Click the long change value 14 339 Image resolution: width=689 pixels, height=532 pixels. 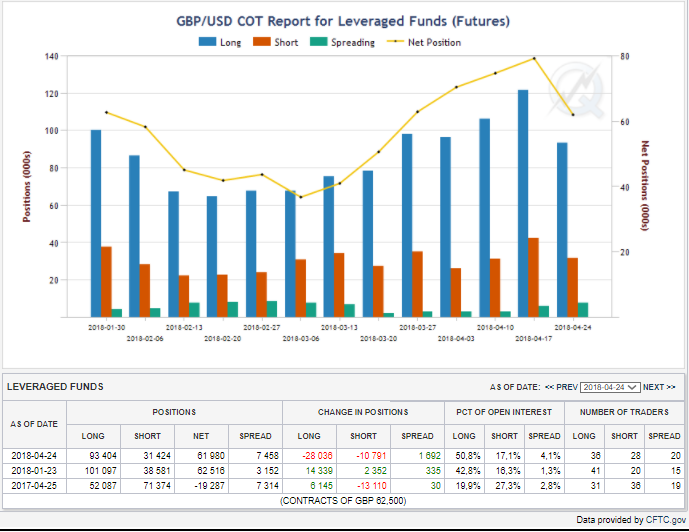[x=319, y=470]
